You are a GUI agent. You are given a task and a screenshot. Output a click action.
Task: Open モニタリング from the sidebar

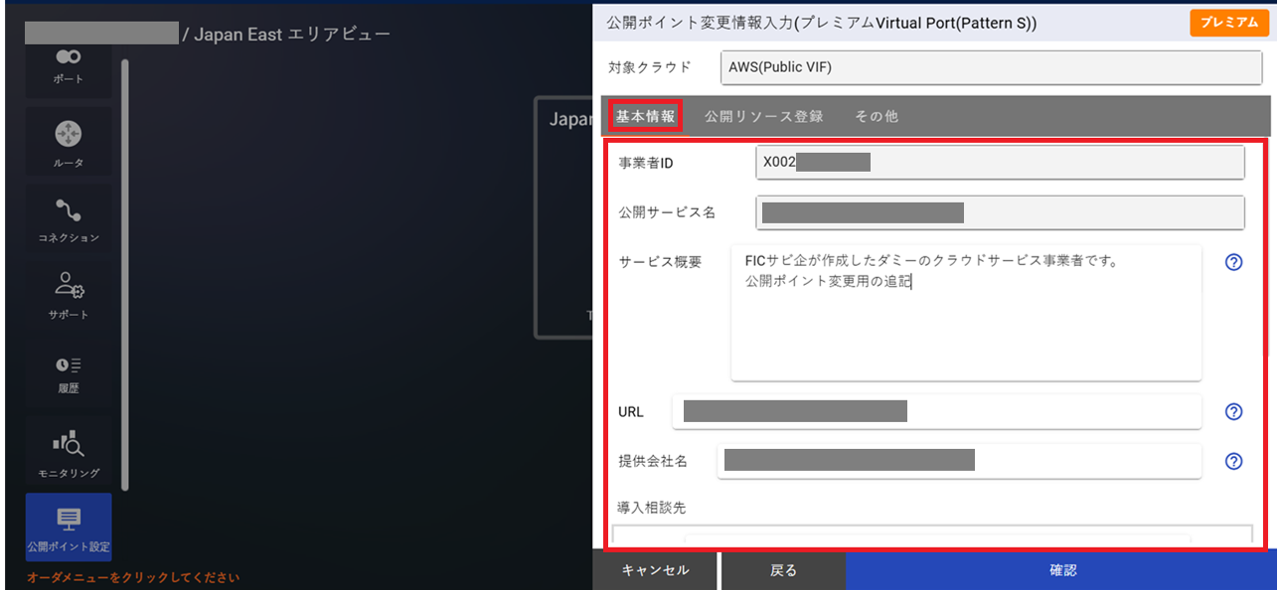pyautogui.click(x=68, y=450)
